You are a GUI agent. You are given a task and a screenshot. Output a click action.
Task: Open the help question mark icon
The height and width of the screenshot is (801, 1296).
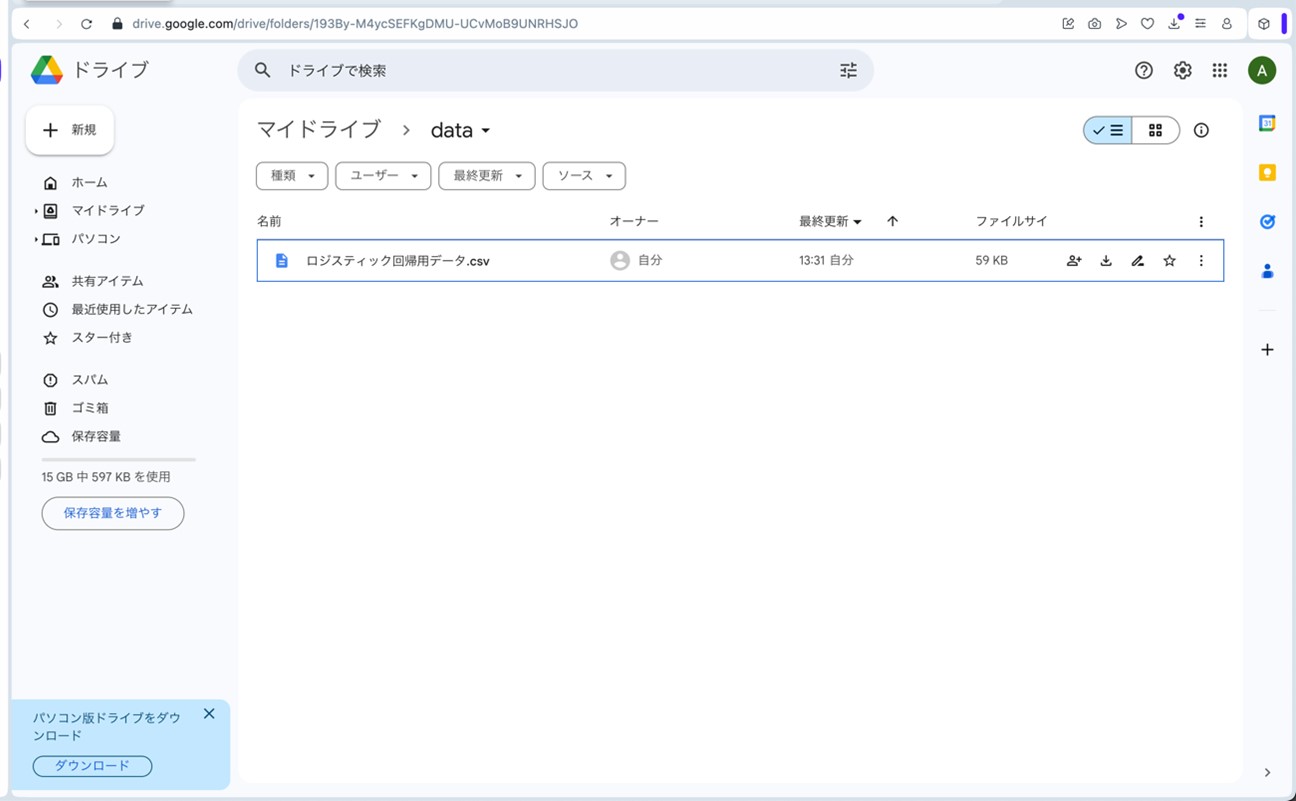(x=1144, y=70)
